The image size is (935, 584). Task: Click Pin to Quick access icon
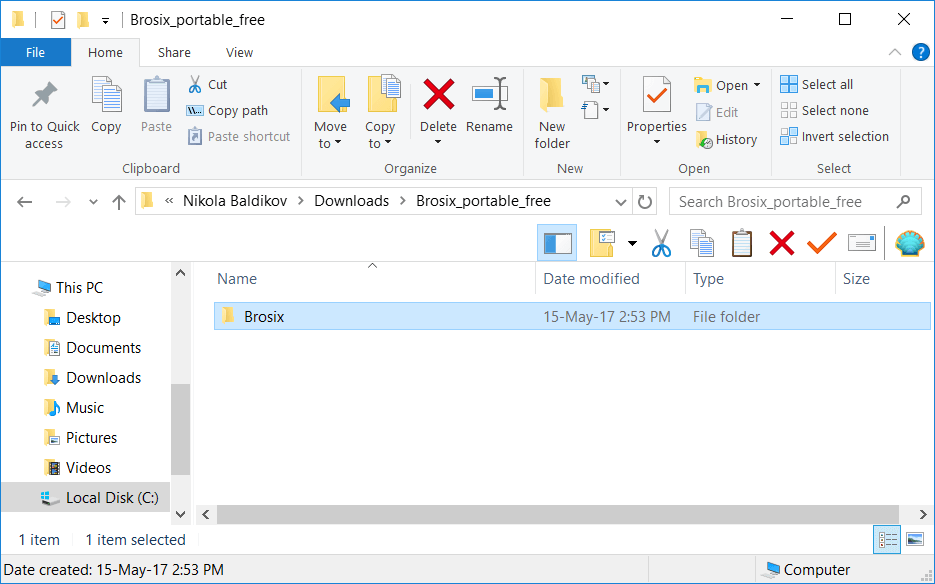coord(44,94)
